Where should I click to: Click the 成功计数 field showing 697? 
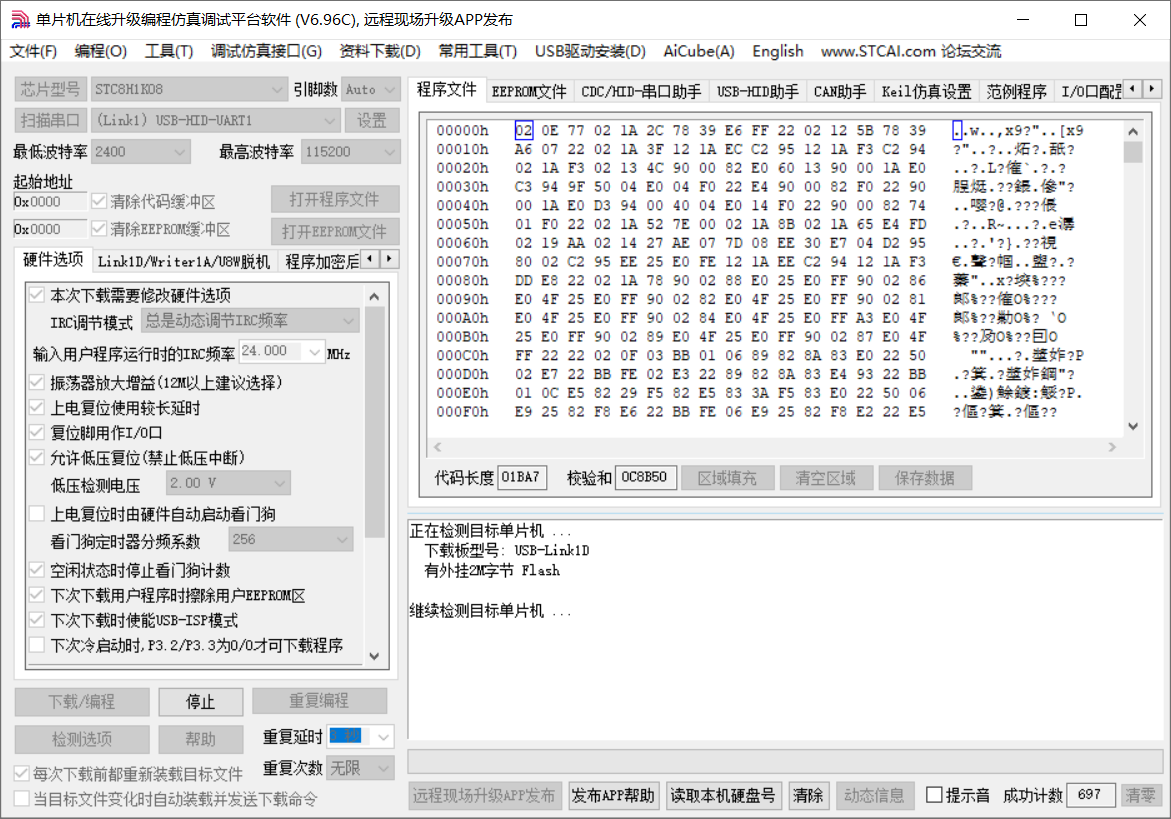tap(1091, 796)
